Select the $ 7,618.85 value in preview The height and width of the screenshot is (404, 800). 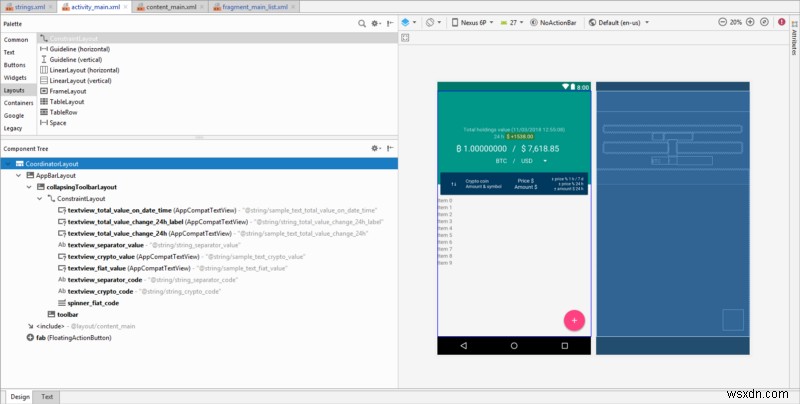(x=540, y=149)
